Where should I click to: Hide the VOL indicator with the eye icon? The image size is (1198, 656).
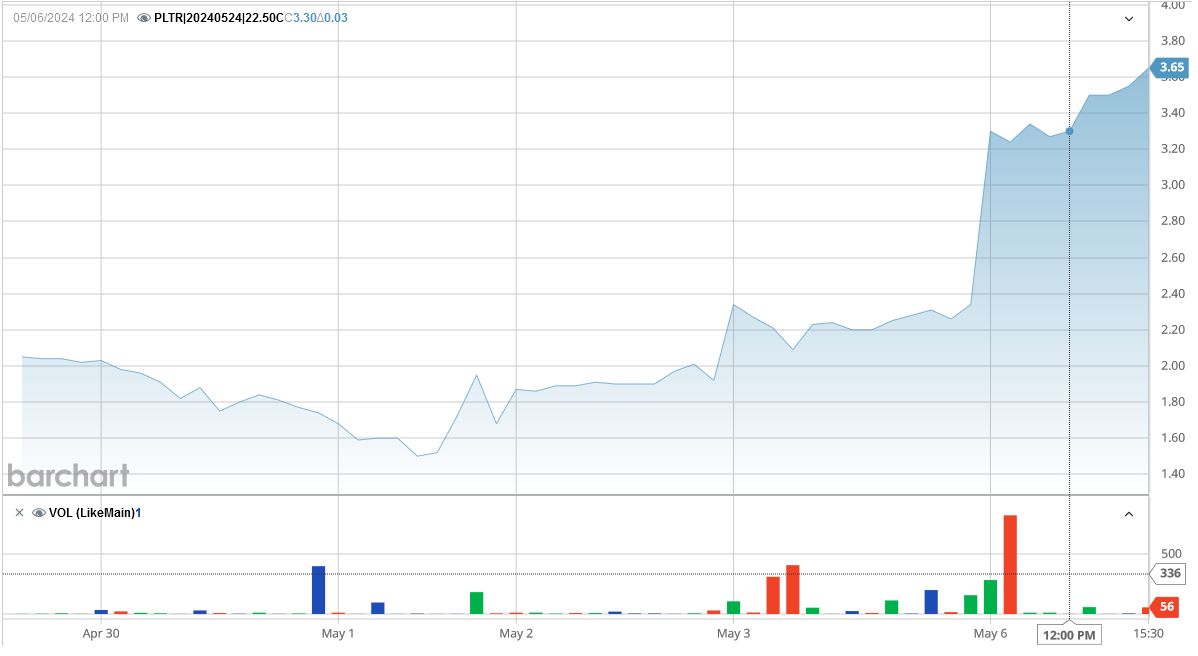pyautogui.click(x=39, y=513)
